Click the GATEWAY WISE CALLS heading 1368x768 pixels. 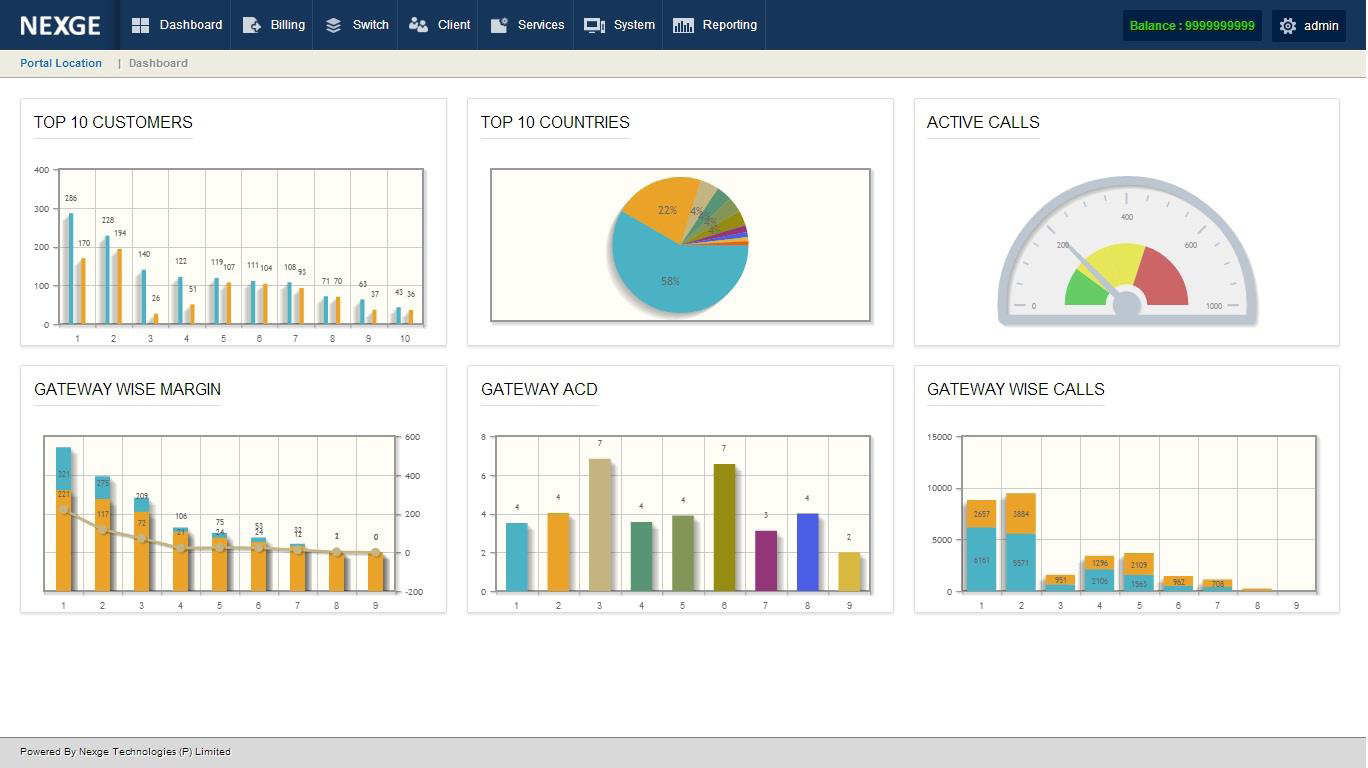pos(1015,389)
